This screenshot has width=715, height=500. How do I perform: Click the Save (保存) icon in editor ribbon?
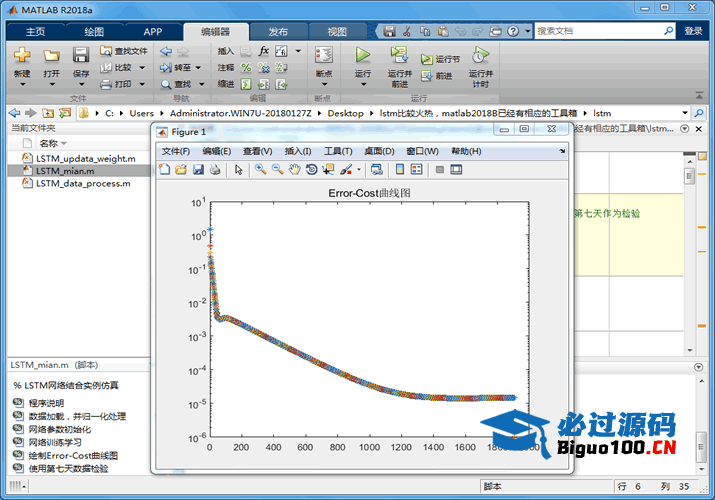[x=81, y=56]
